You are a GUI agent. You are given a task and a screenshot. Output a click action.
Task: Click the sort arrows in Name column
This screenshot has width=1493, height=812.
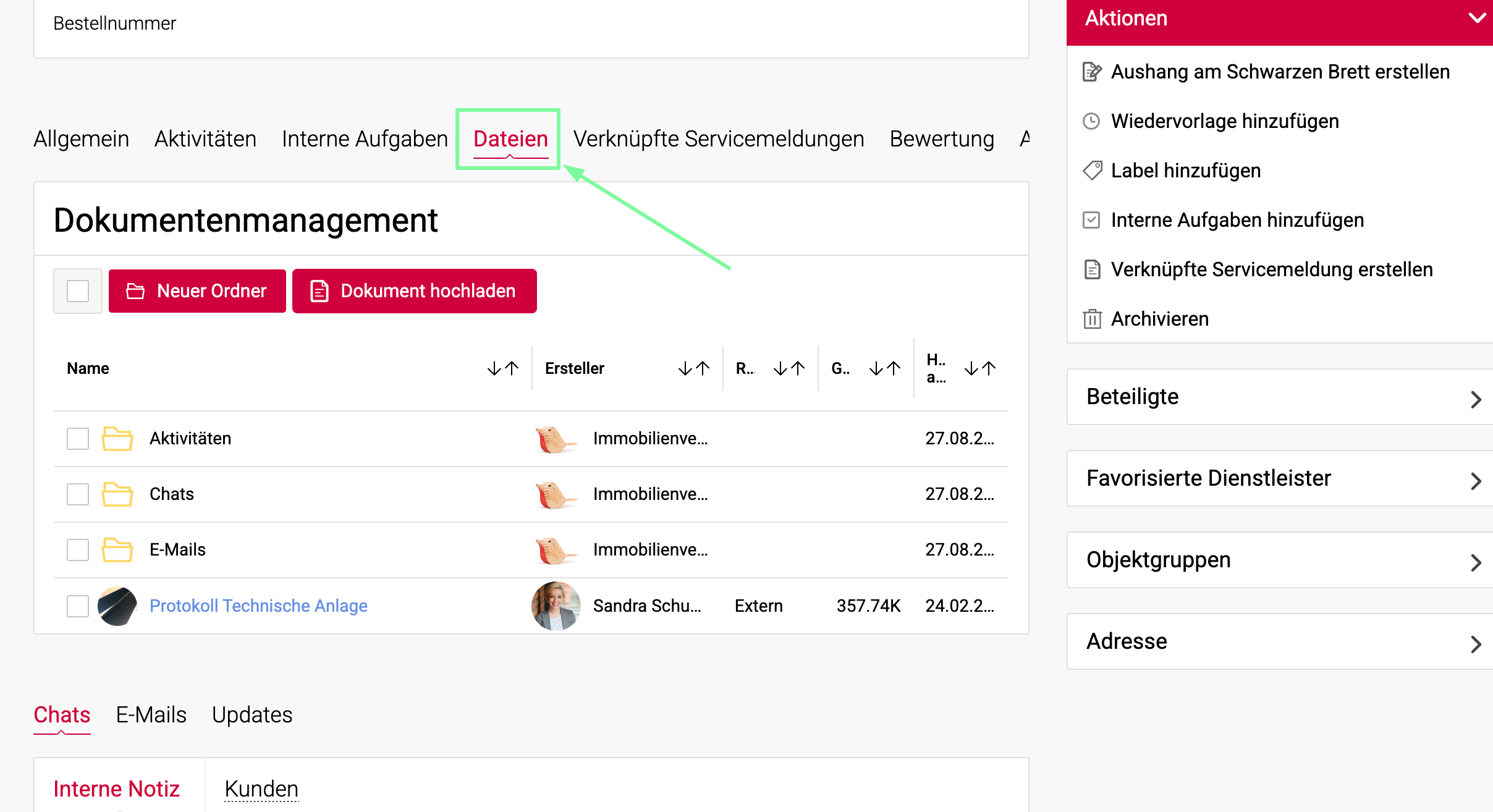point(502,369)
